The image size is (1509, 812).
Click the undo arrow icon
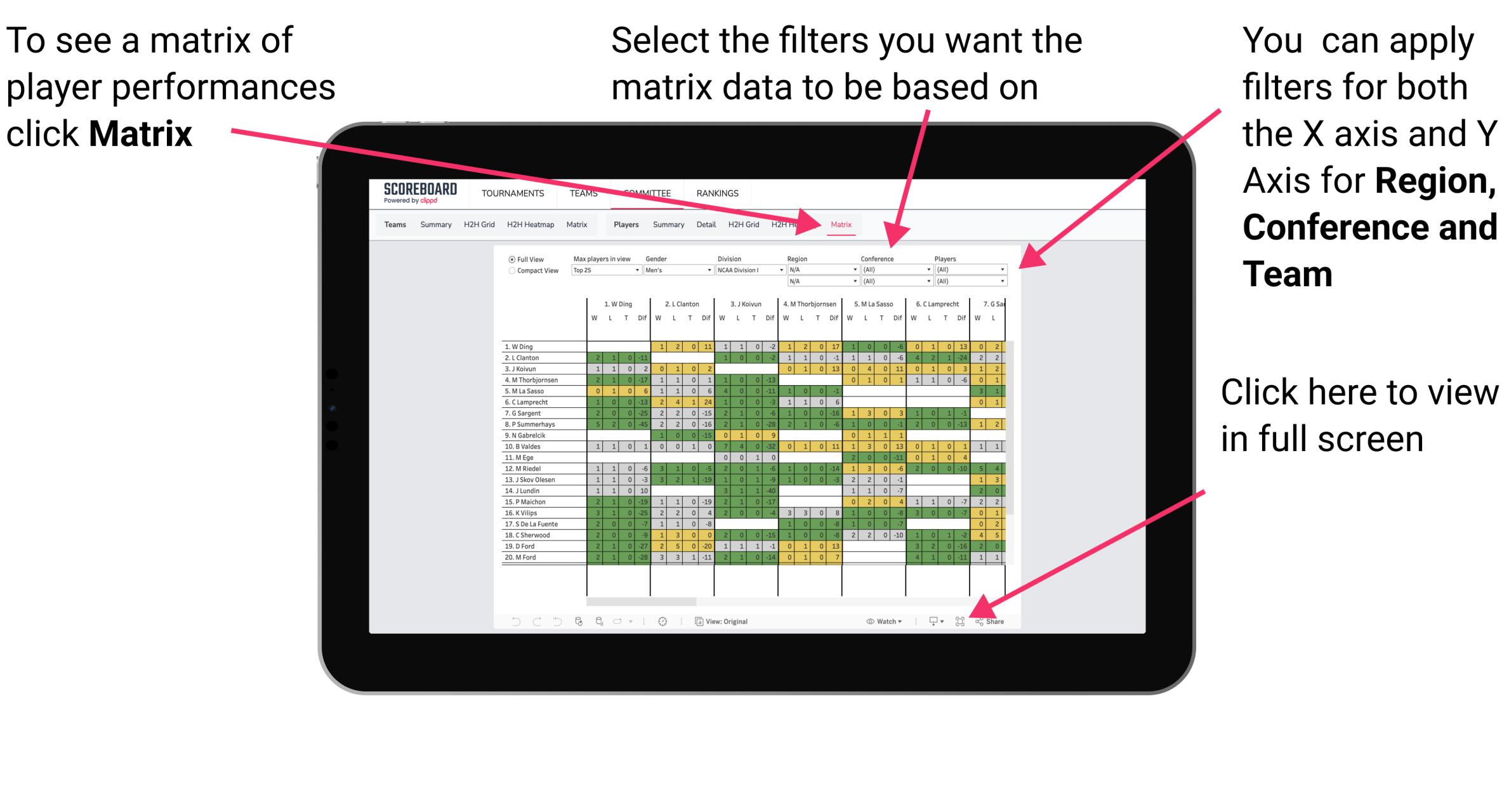tap(509, 621)
